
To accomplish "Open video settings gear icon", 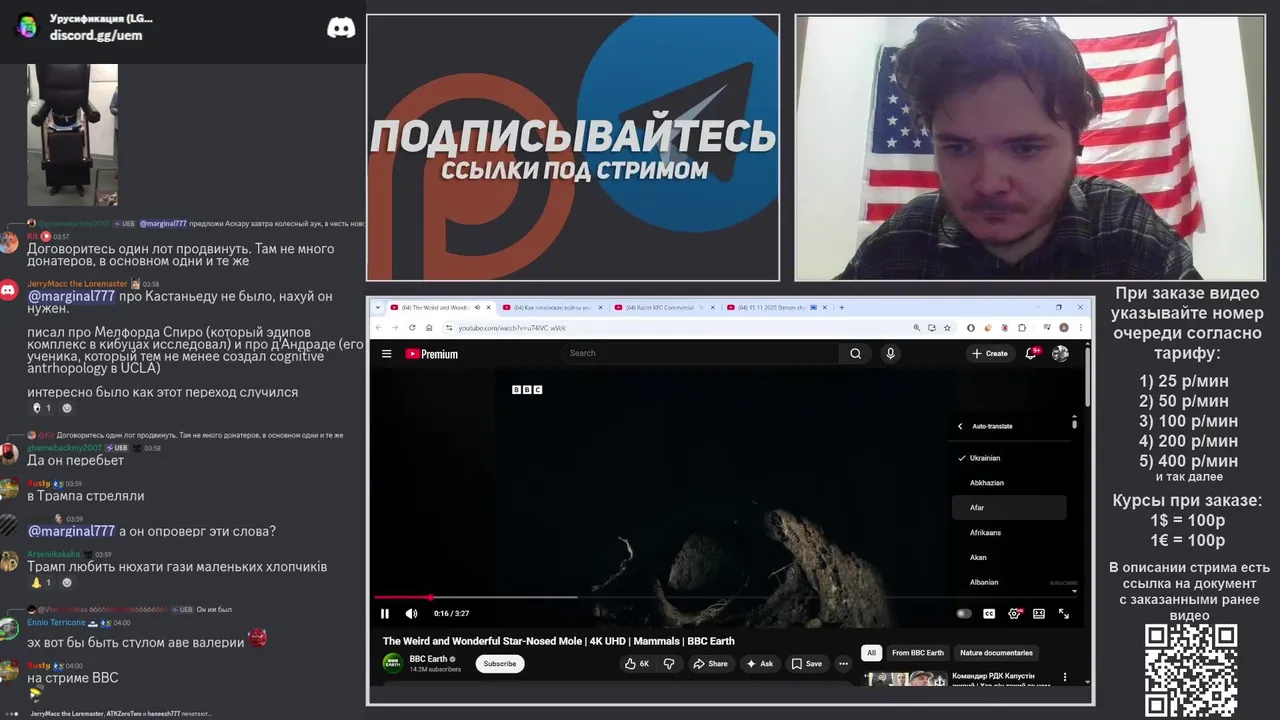I will [1015, 614].
